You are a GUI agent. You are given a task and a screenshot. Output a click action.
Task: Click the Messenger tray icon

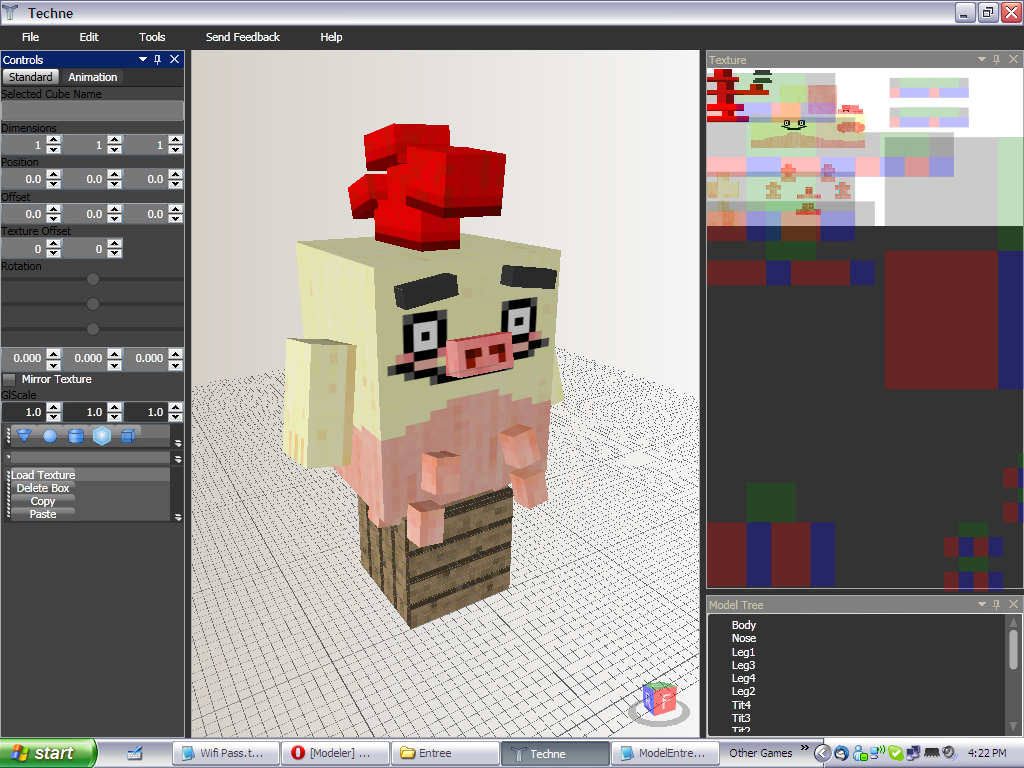point(860,753)
